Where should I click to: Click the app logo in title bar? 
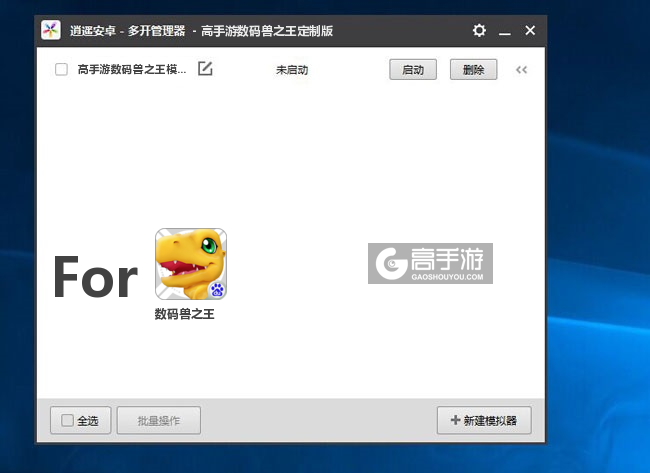point(51,30)
